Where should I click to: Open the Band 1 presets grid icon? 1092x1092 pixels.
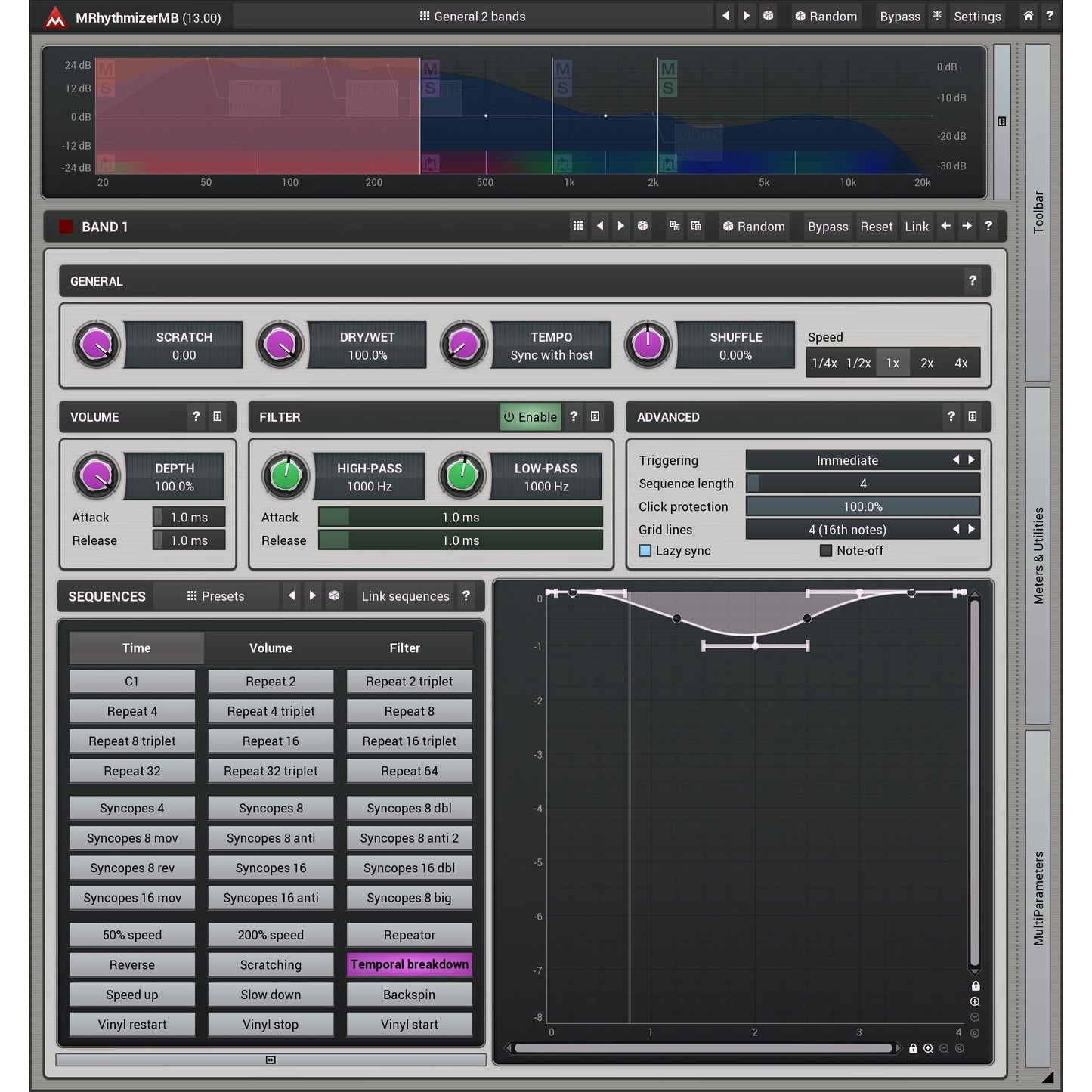(x=578, y=226)
